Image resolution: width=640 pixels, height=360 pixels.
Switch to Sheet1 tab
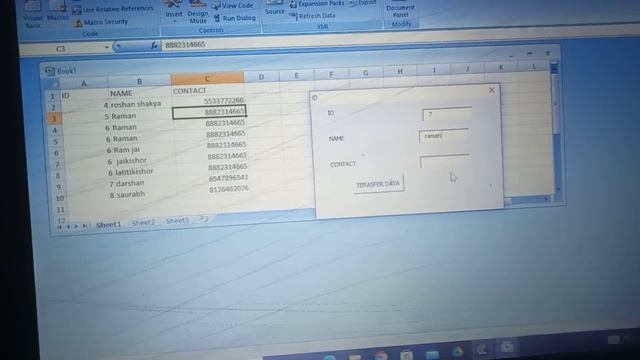click(109, 224)
